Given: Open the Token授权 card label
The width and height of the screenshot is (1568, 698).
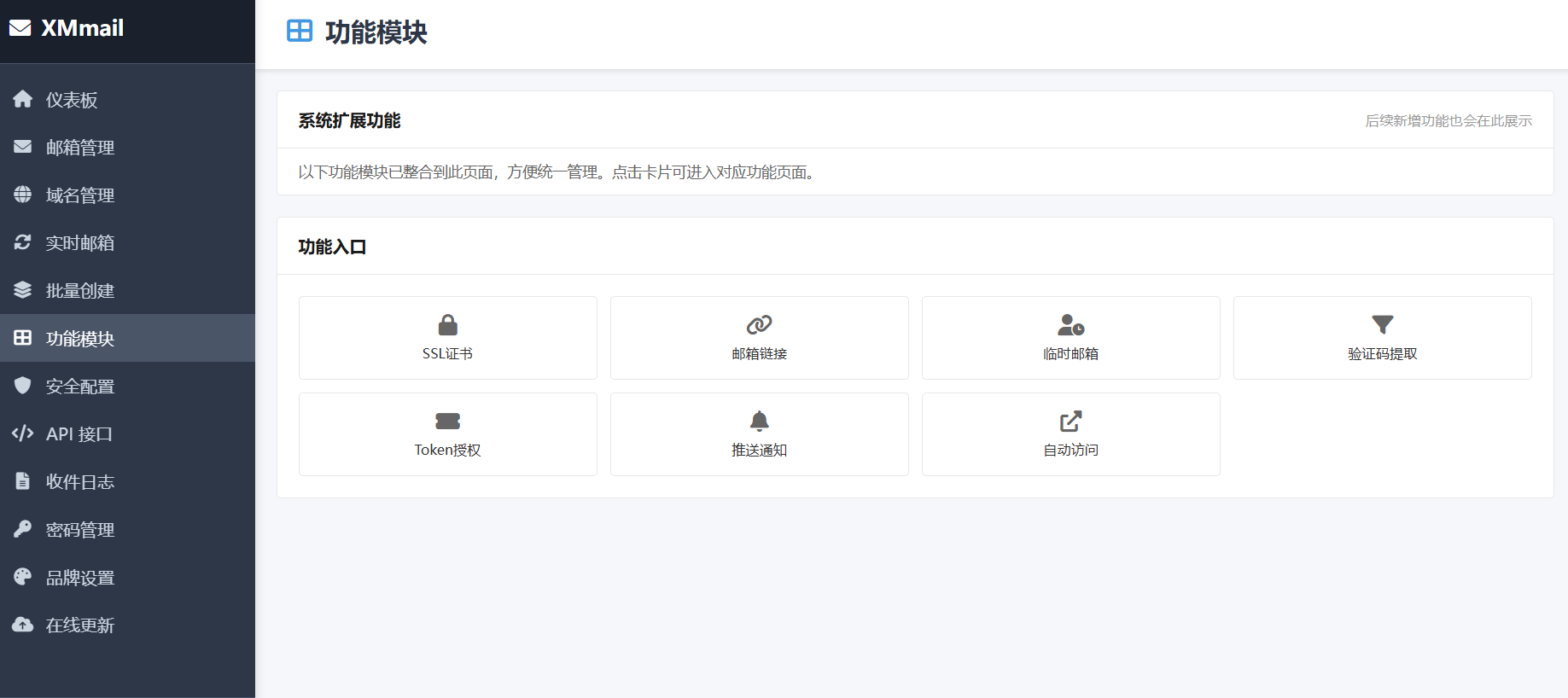Looking at the screenshot, I should [448, 450].
